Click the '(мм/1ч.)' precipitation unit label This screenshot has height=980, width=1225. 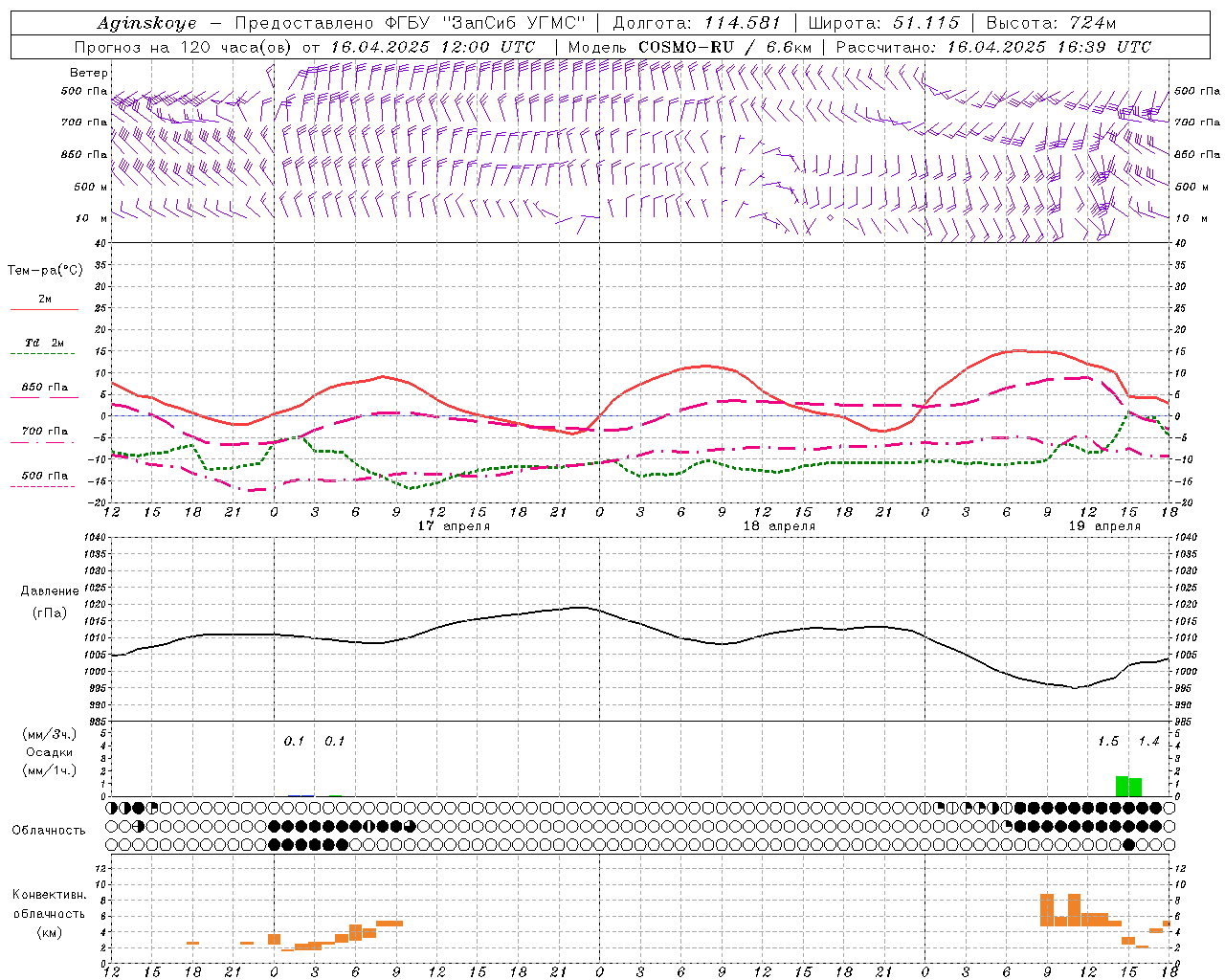click(x=50, y=770)
